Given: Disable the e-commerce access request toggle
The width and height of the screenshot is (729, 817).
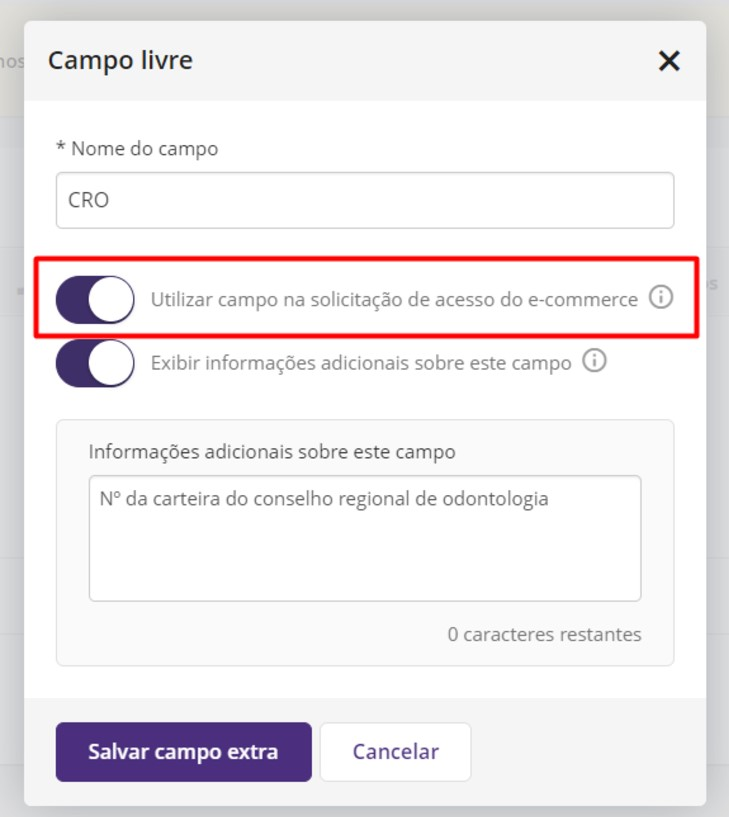Looking at the screenshot, I should click(95, 299).
